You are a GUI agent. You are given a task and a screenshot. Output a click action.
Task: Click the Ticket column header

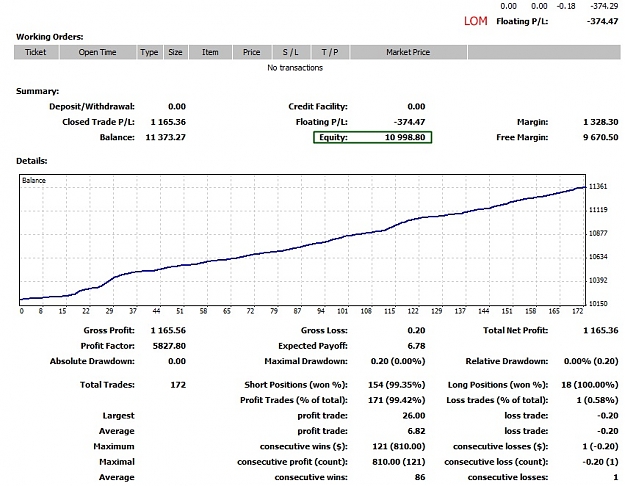click(x=36, y=52)
